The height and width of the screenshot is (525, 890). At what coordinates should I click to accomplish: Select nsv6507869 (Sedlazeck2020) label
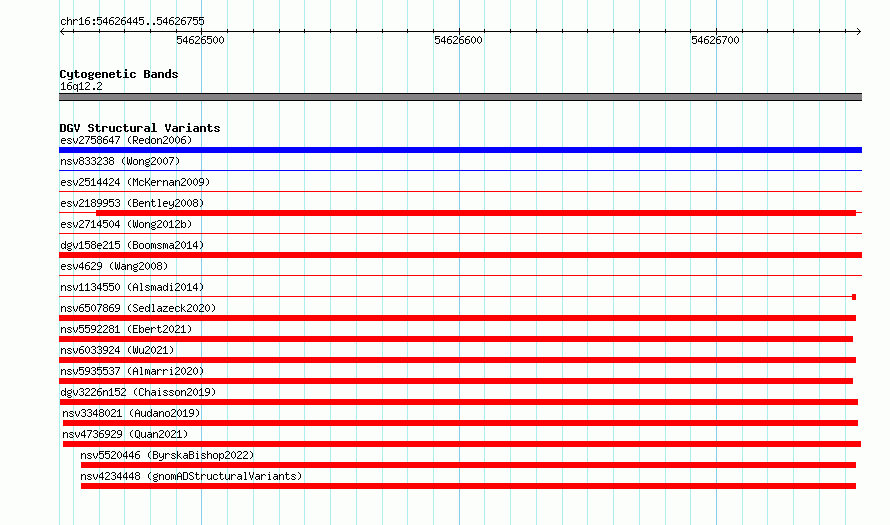tap(138, 308)
